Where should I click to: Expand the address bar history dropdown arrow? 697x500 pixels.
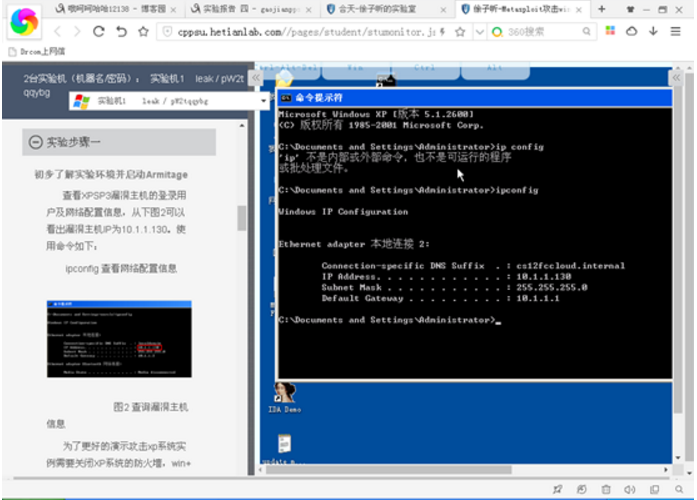(x=479, y=32)
